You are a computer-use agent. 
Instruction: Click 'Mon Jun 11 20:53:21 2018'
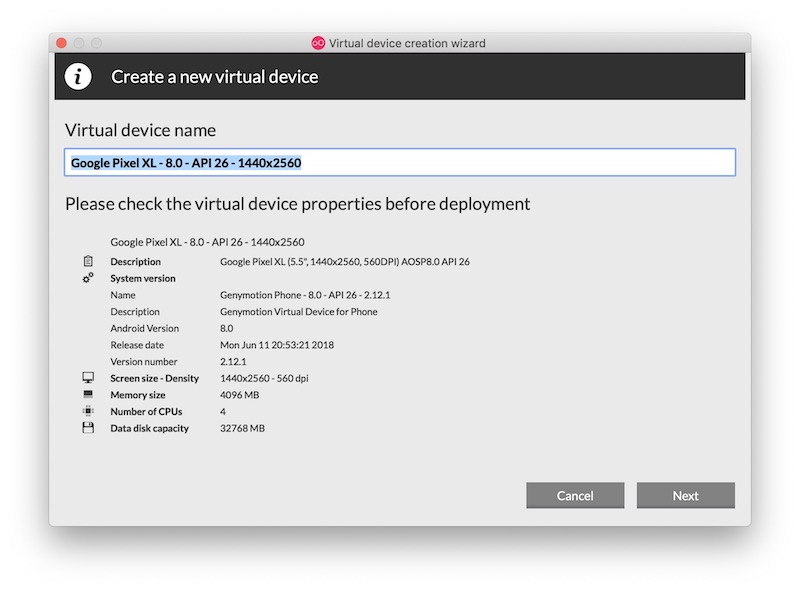[277, 345]
